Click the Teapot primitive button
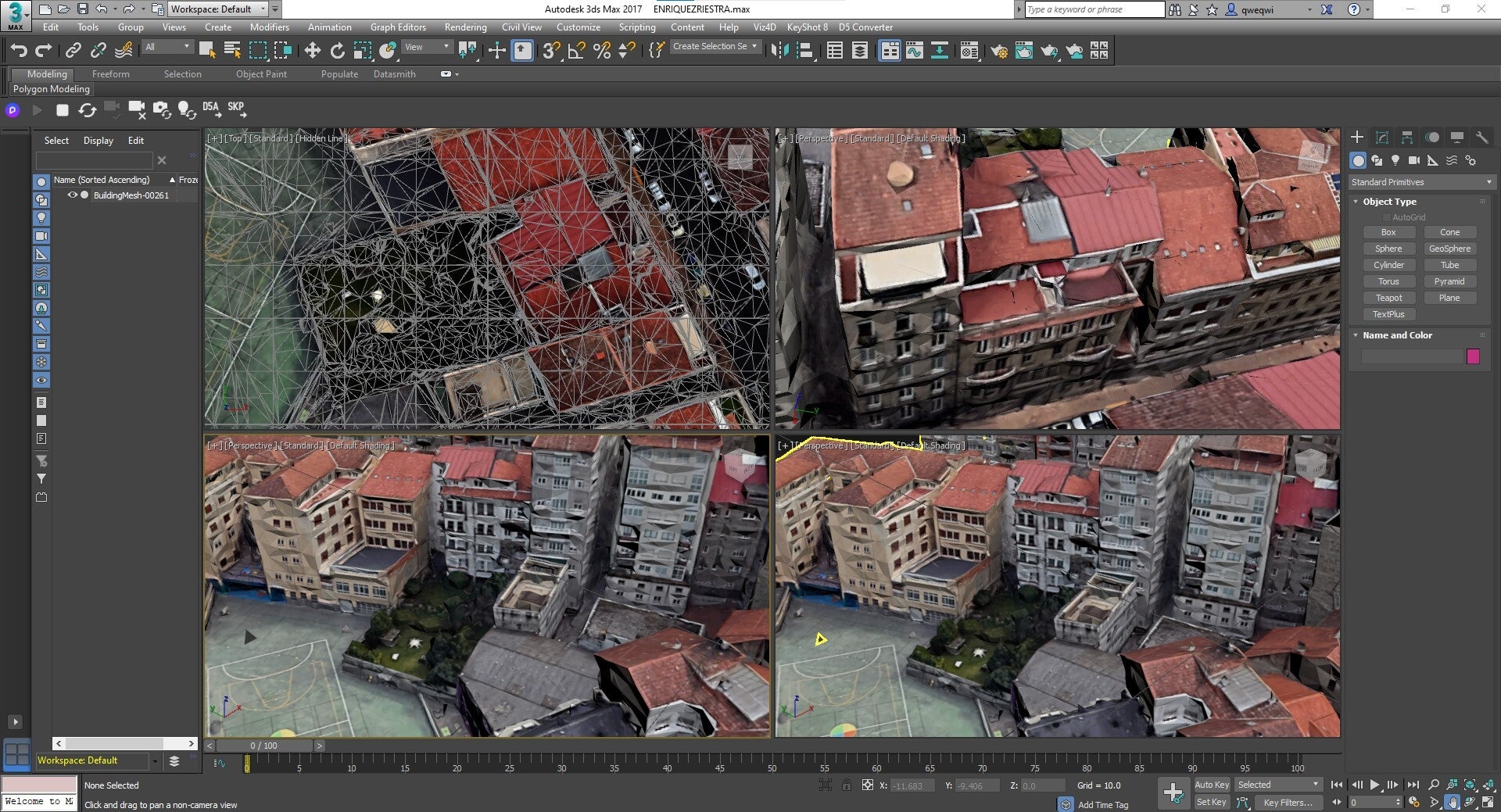Screen dimensions: 1501x812 [x=1388, y=298]
